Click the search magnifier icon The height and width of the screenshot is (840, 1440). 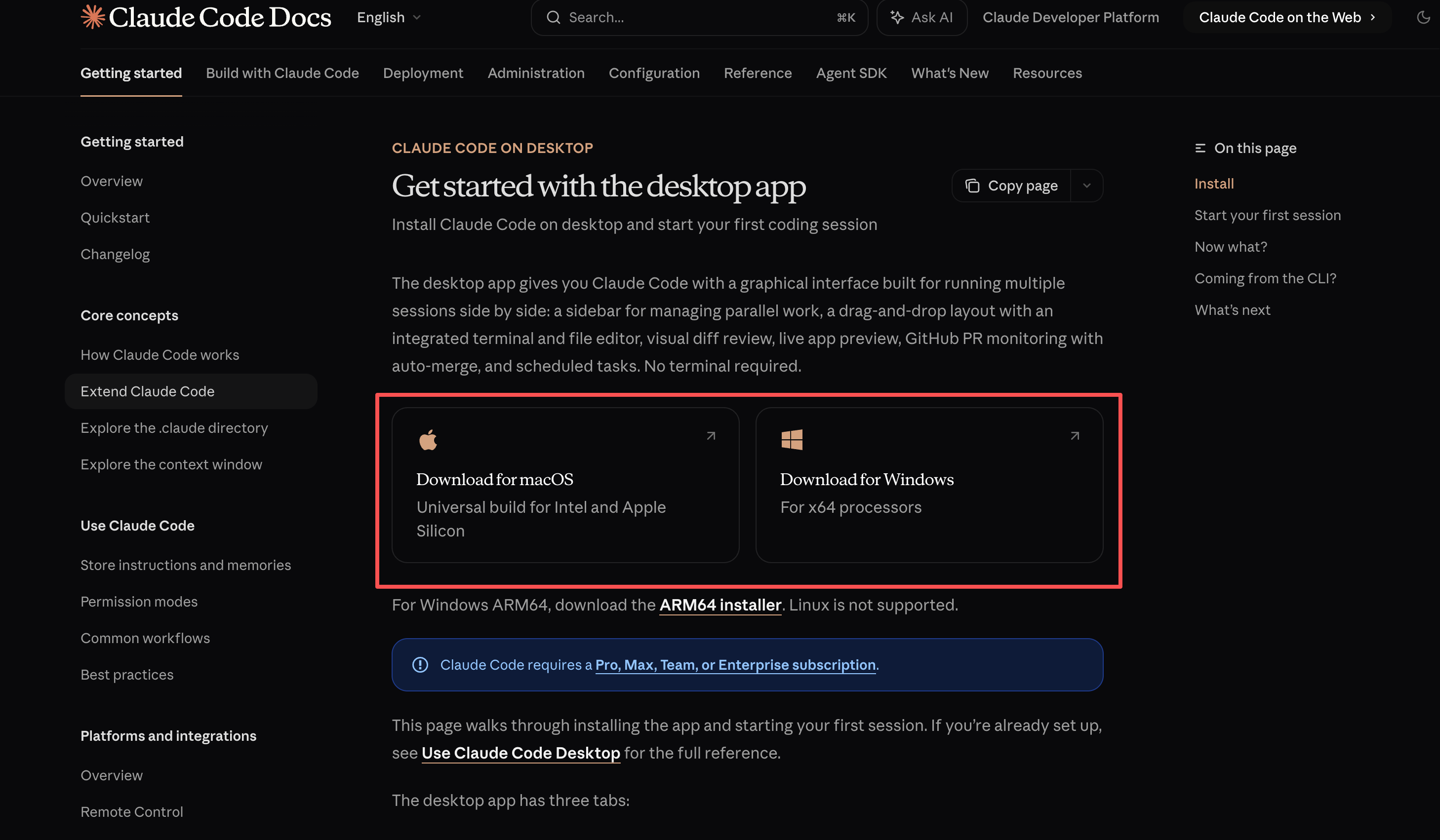[553, 18]
